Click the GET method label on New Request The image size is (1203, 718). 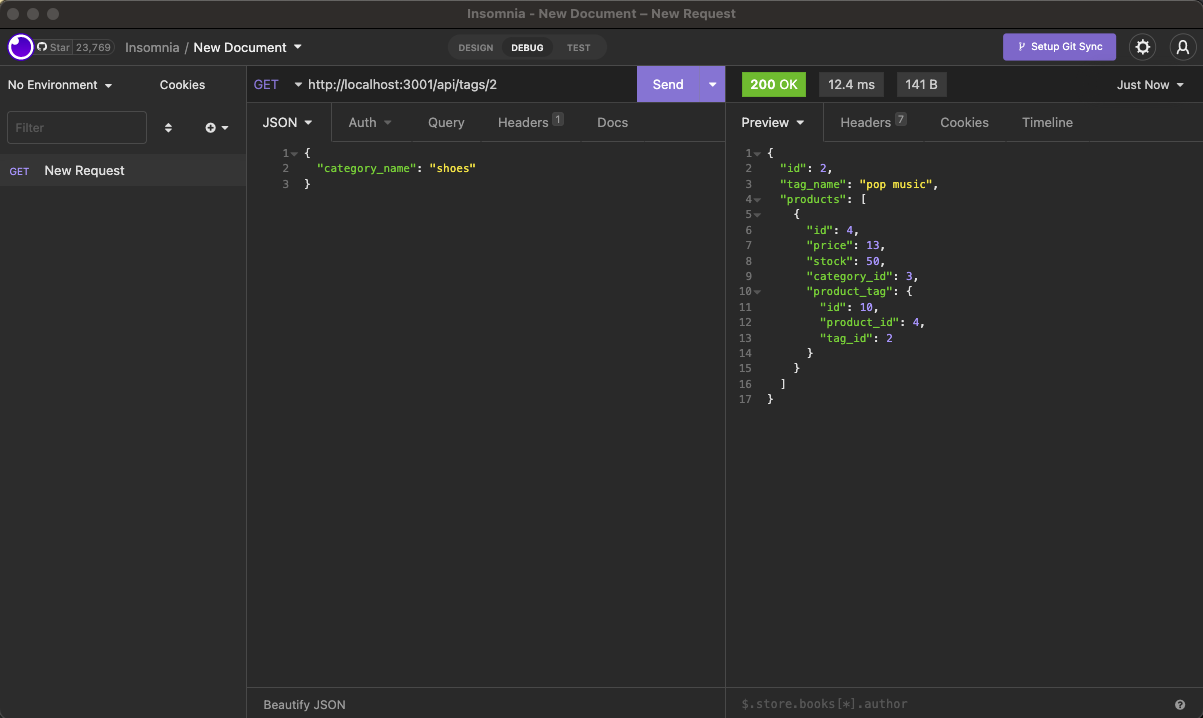coord(19,170)
